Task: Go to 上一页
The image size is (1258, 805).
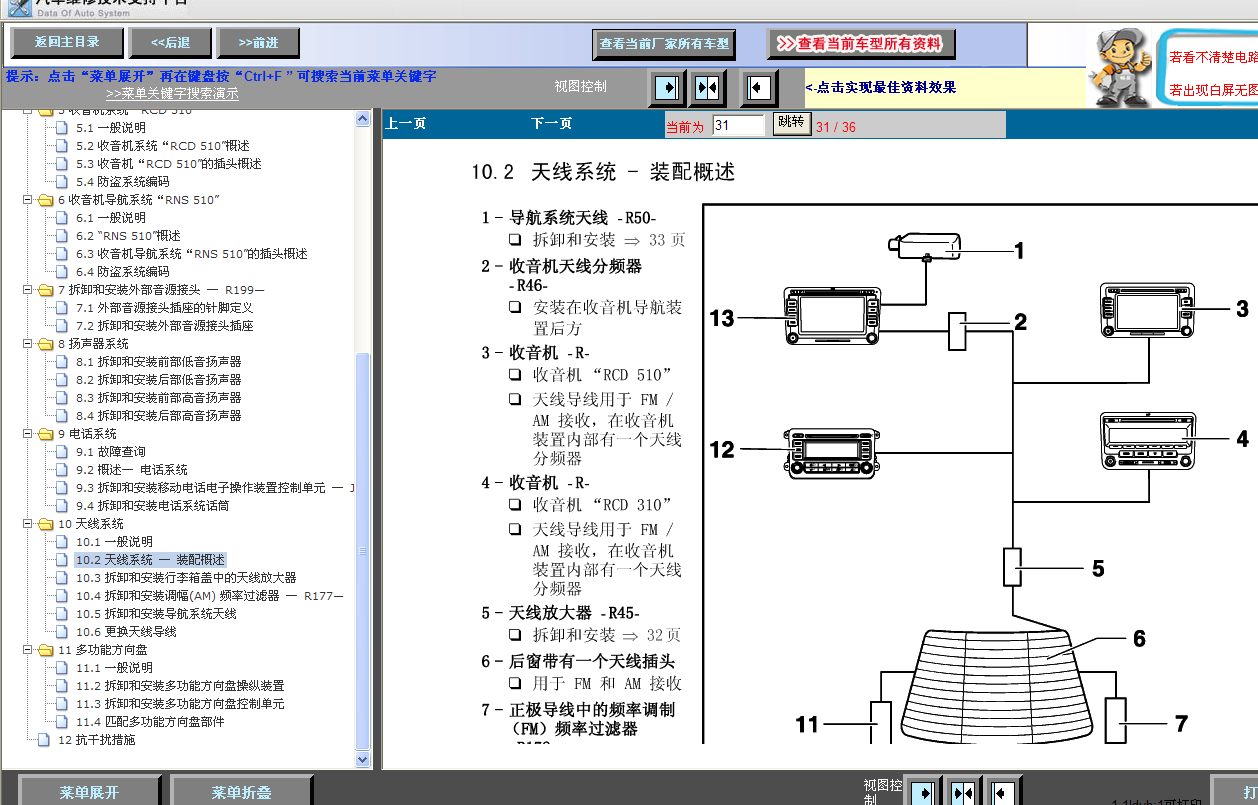Action: (406, 123)
